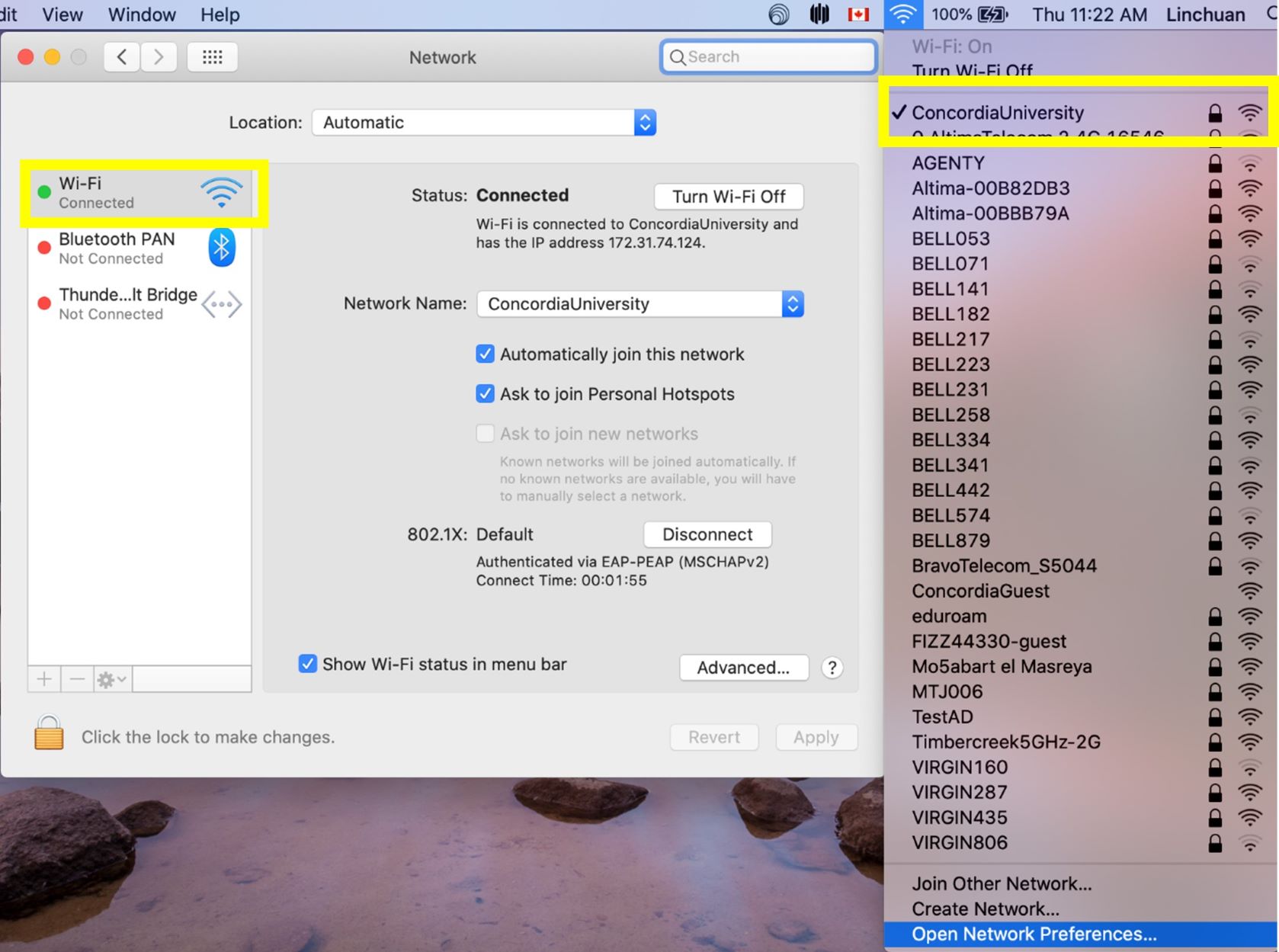Viewport: 1279px width, 952px height.
Task: Click lock icon beside VIRGIN806
Action: tap(1215, 842)
